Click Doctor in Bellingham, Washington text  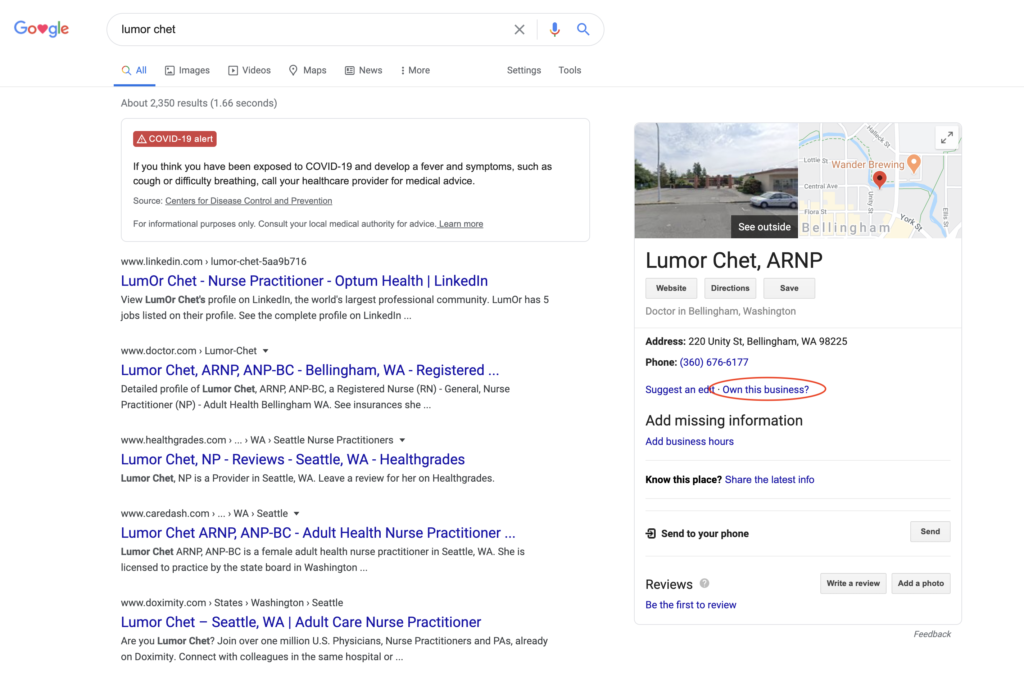(720, 312)
